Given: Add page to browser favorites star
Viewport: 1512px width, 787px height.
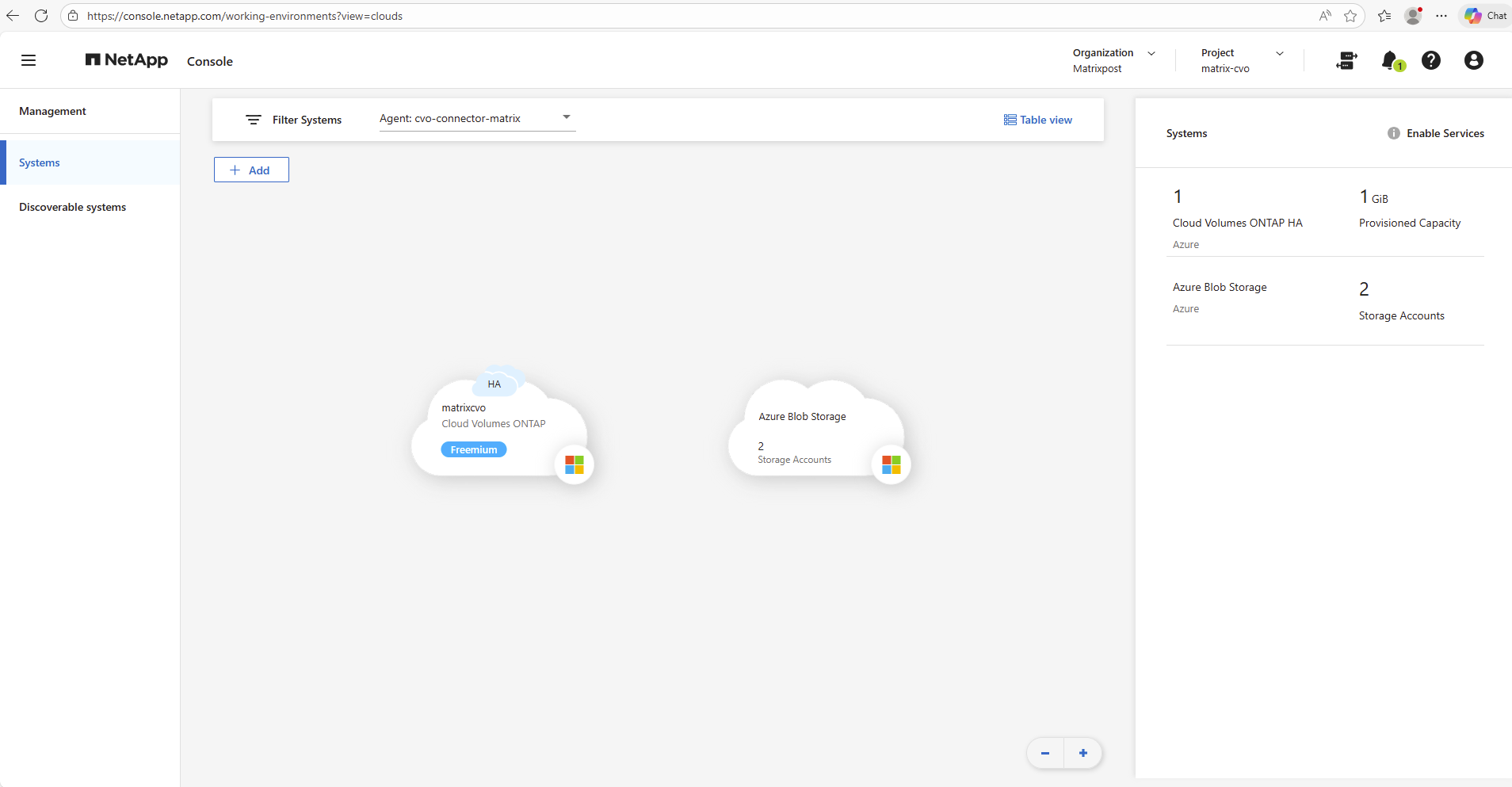Looking at the screenshot, I should point(1350,16).
